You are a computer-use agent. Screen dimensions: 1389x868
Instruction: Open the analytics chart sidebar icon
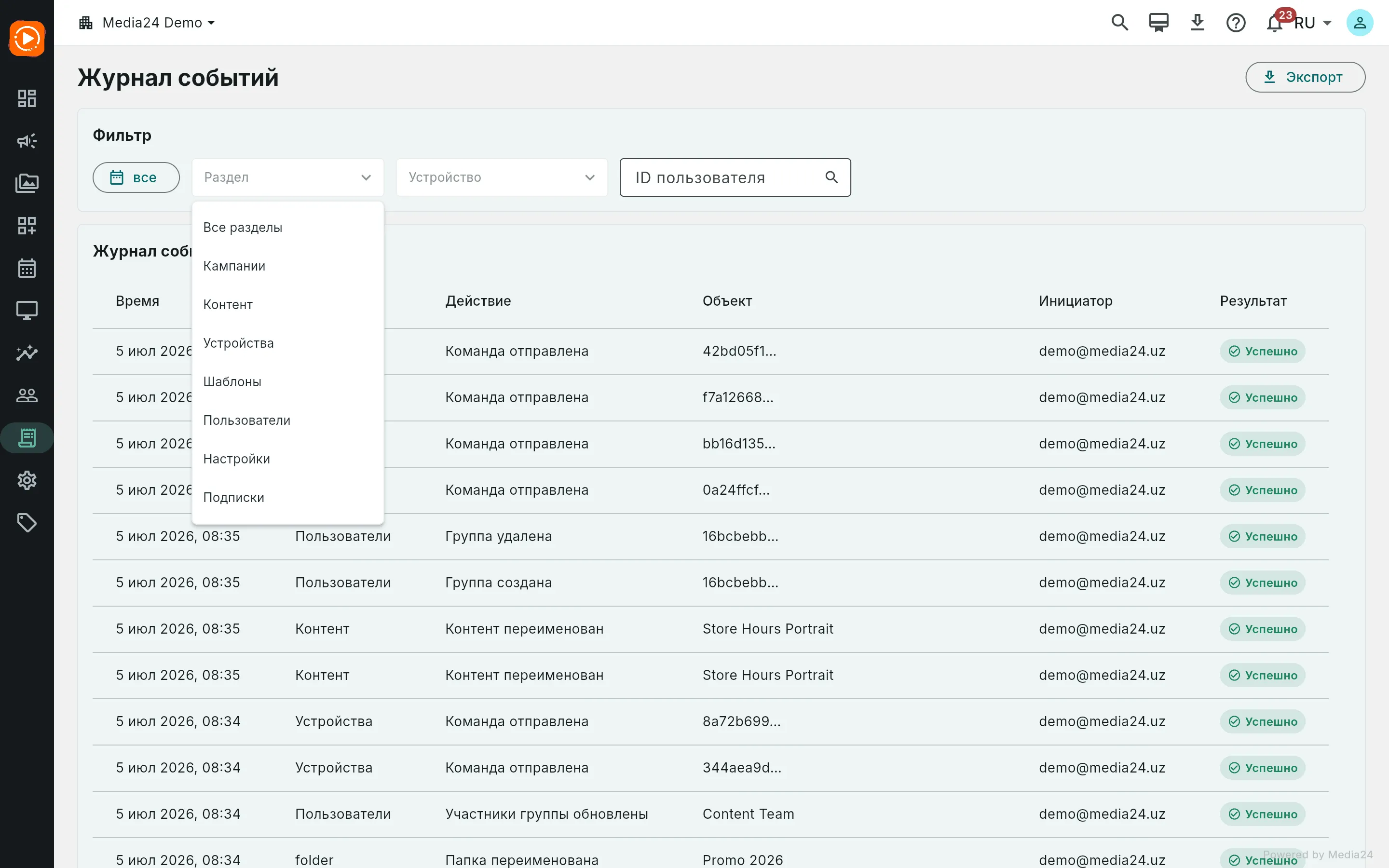pyautogui.click(x=27, y=353)
